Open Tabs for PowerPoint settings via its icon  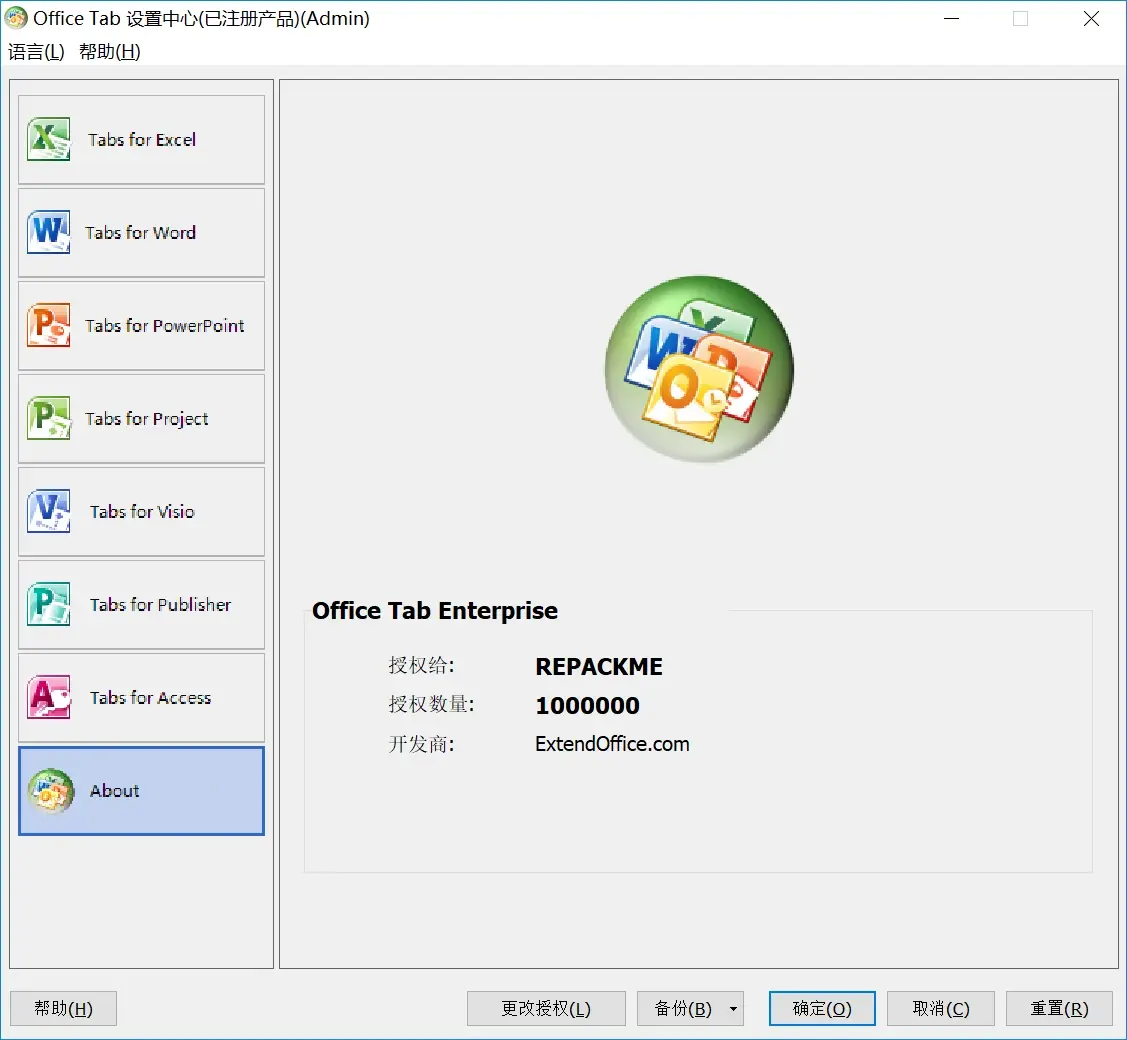pos(48,325)
